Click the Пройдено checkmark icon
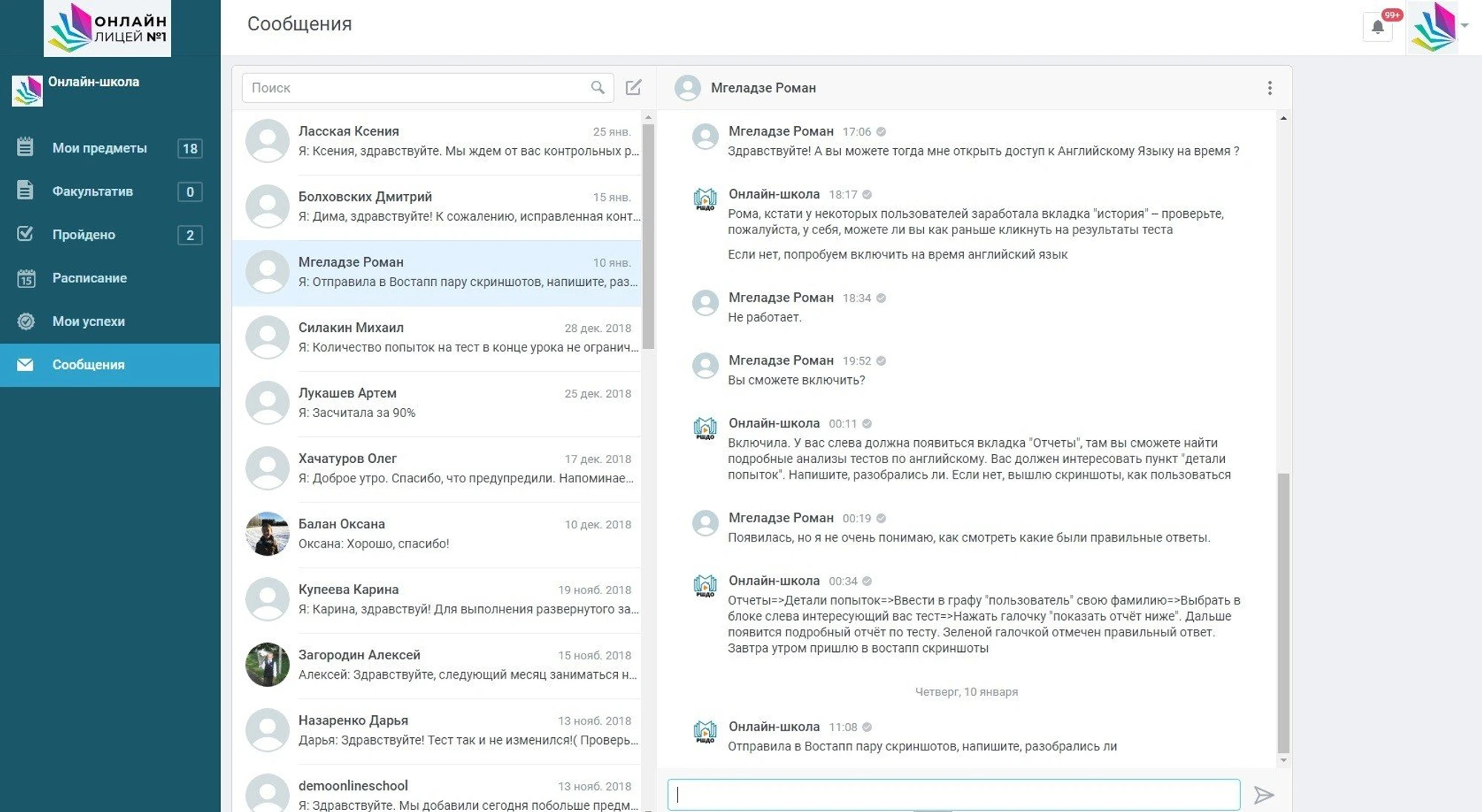Viewport: 1482px width, 812px height. (x=25, y=233)
